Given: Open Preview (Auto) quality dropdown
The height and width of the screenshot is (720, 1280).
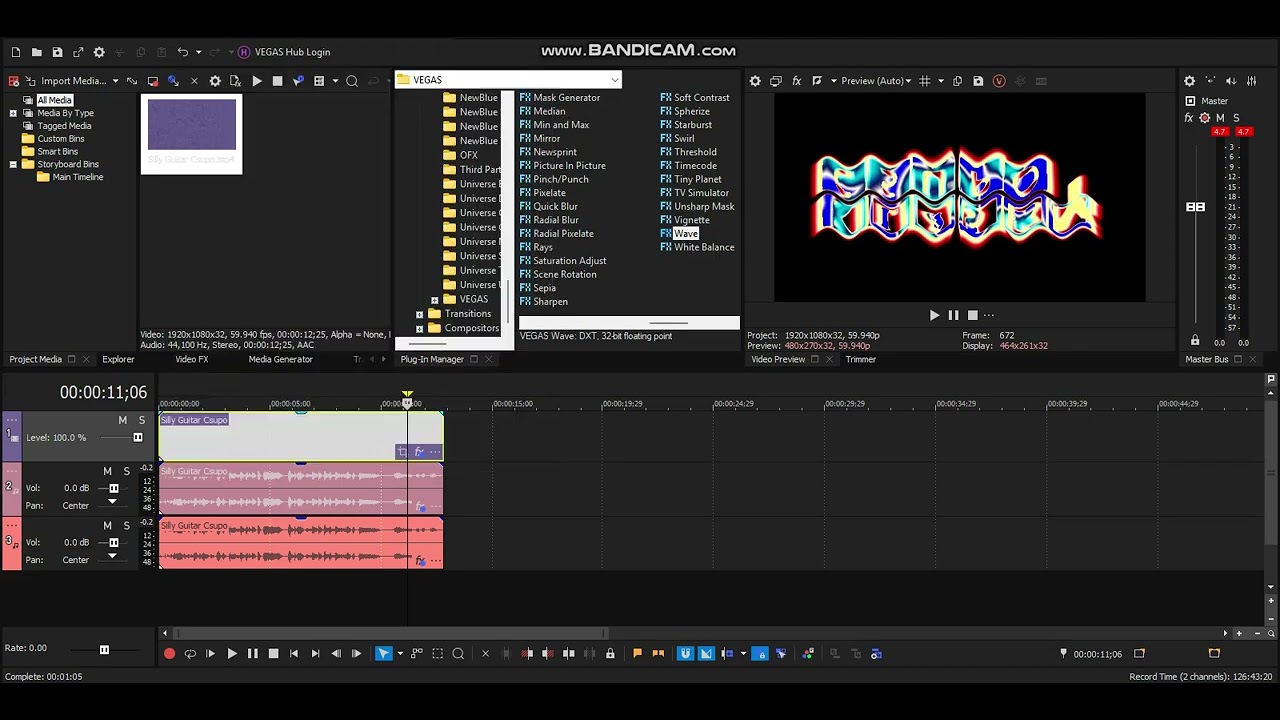Looking at the screenshot, I should 876,81.
